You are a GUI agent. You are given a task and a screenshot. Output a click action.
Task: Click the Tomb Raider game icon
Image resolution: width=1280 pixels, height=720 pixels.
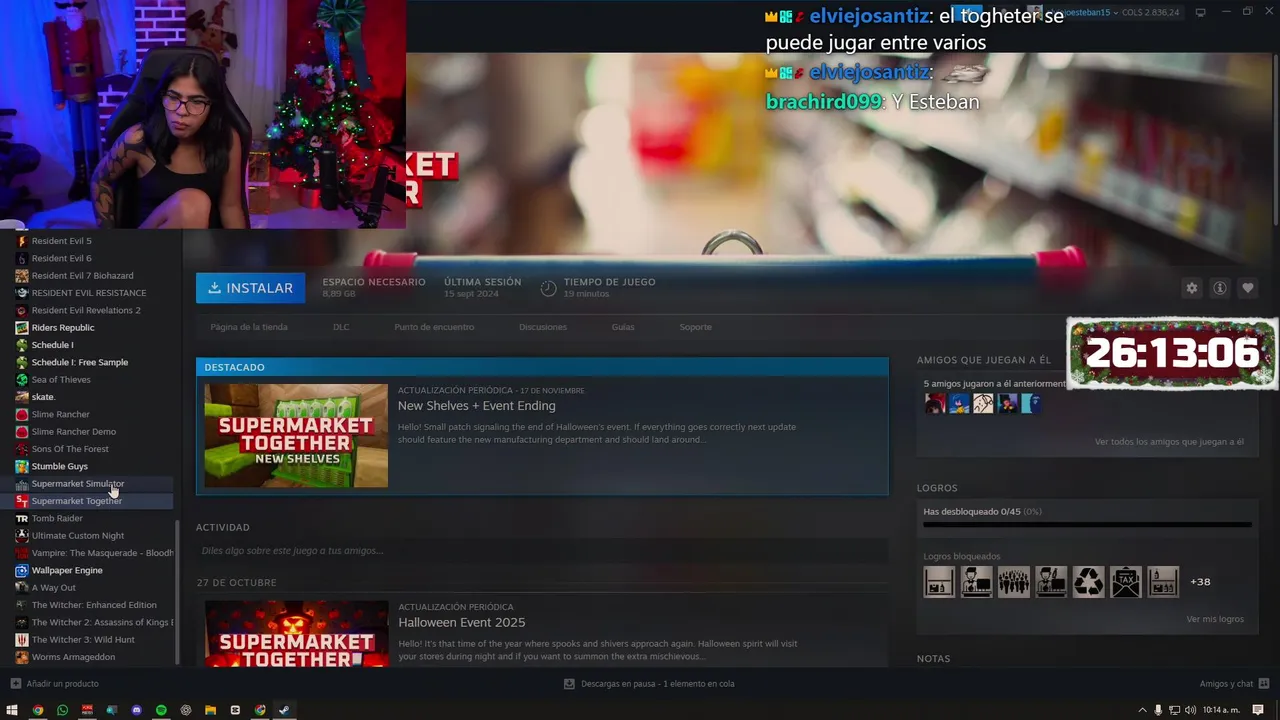[x=22, y=519]
